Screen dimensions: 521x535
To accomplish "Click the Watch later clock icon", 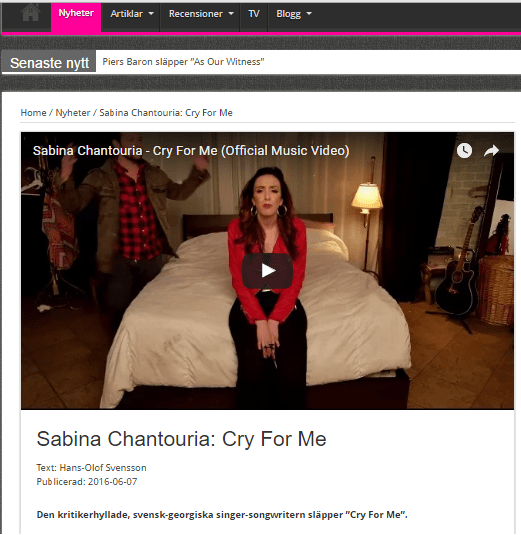I will point(464,151).
